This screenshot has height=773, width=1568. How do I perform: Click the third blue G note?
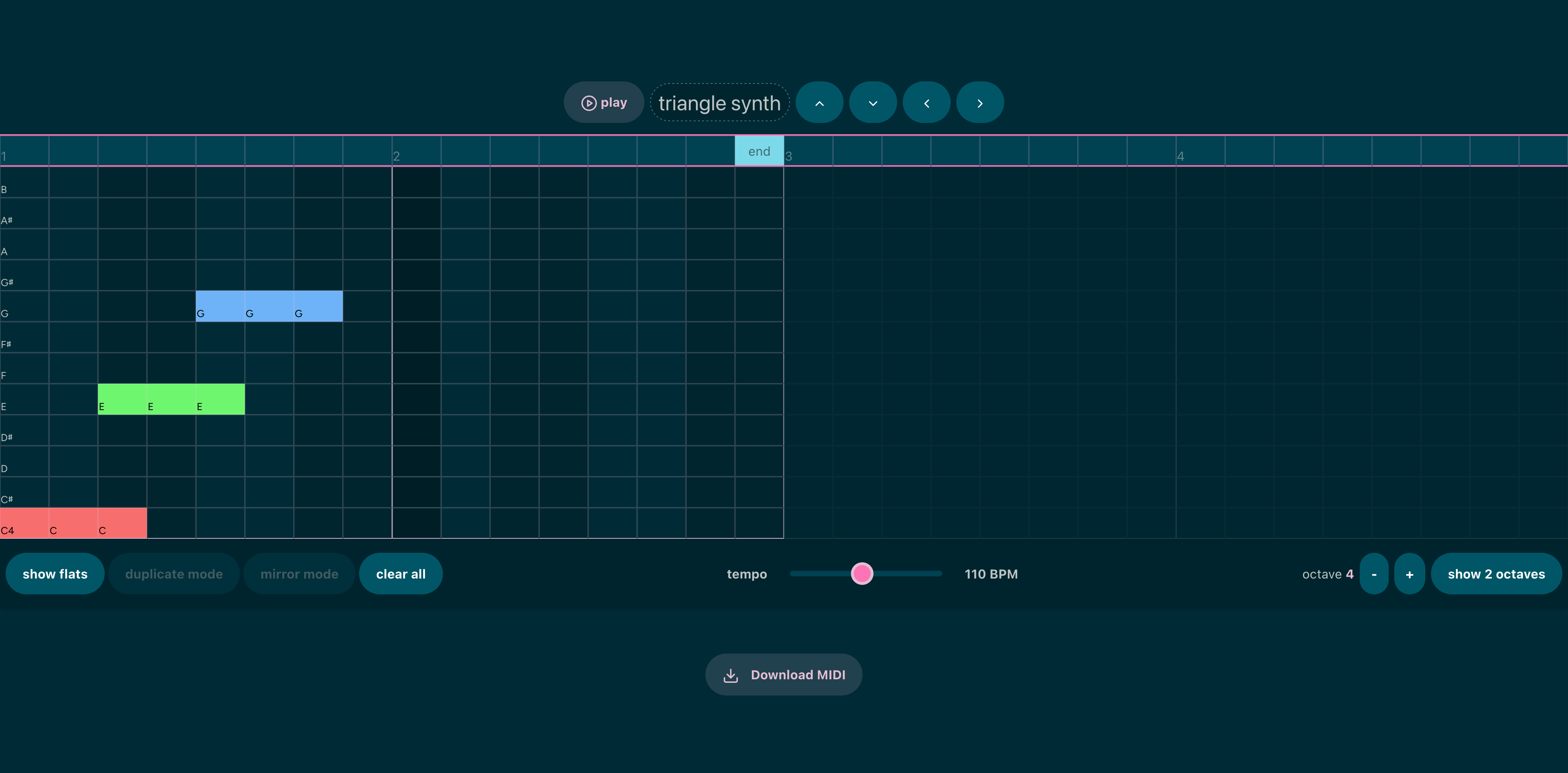tap(318, 306)
